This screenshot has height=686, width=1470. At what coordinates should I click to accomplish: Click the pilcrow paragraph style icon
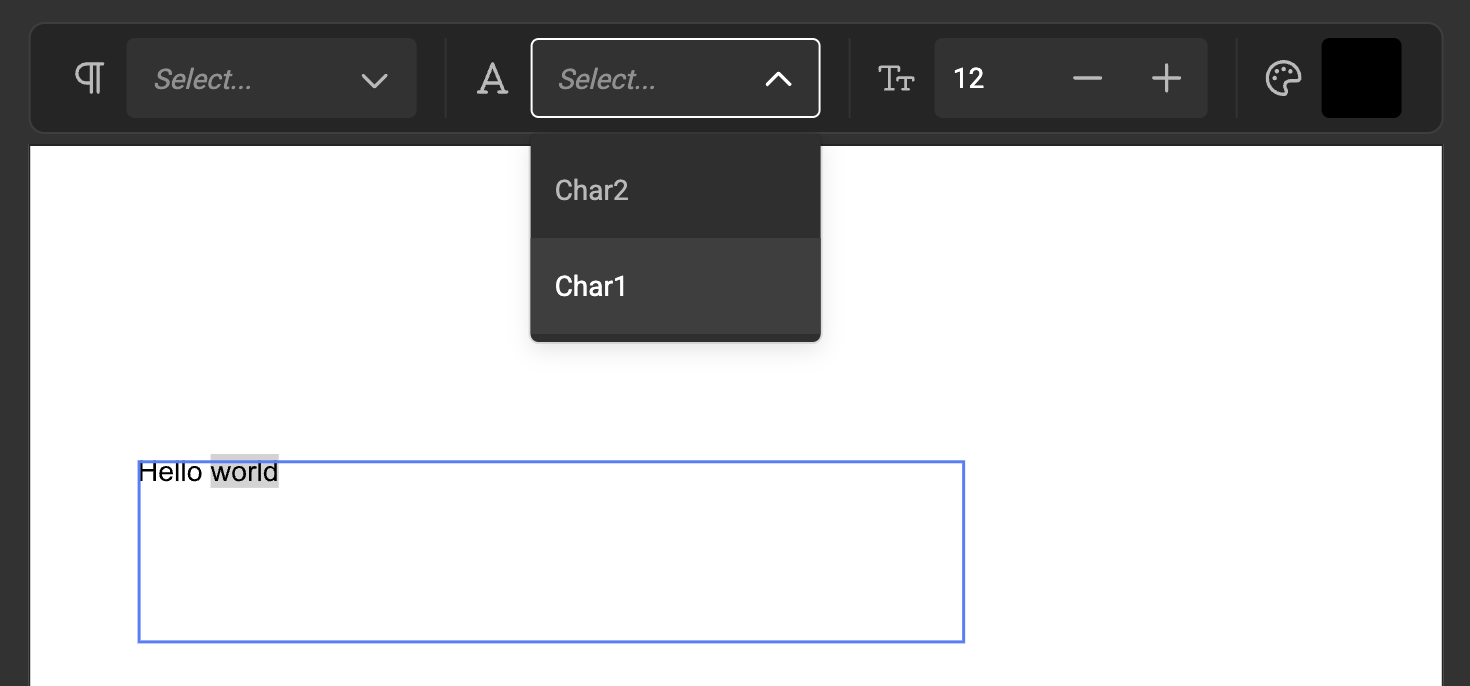pyautogui.click(x=89, y=78)
